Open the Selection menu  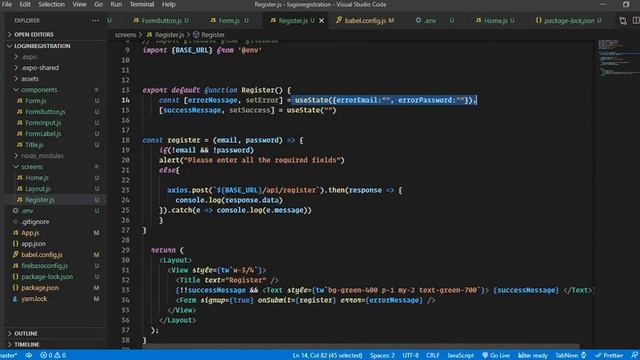point(51,4)
